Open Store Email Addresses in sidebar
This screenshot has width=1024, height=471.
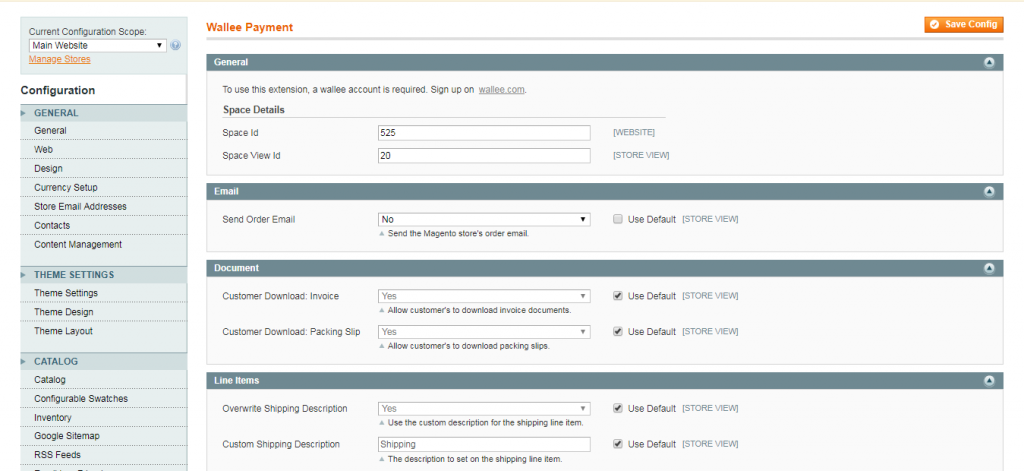pyautogui.click(x=103, y=206)
